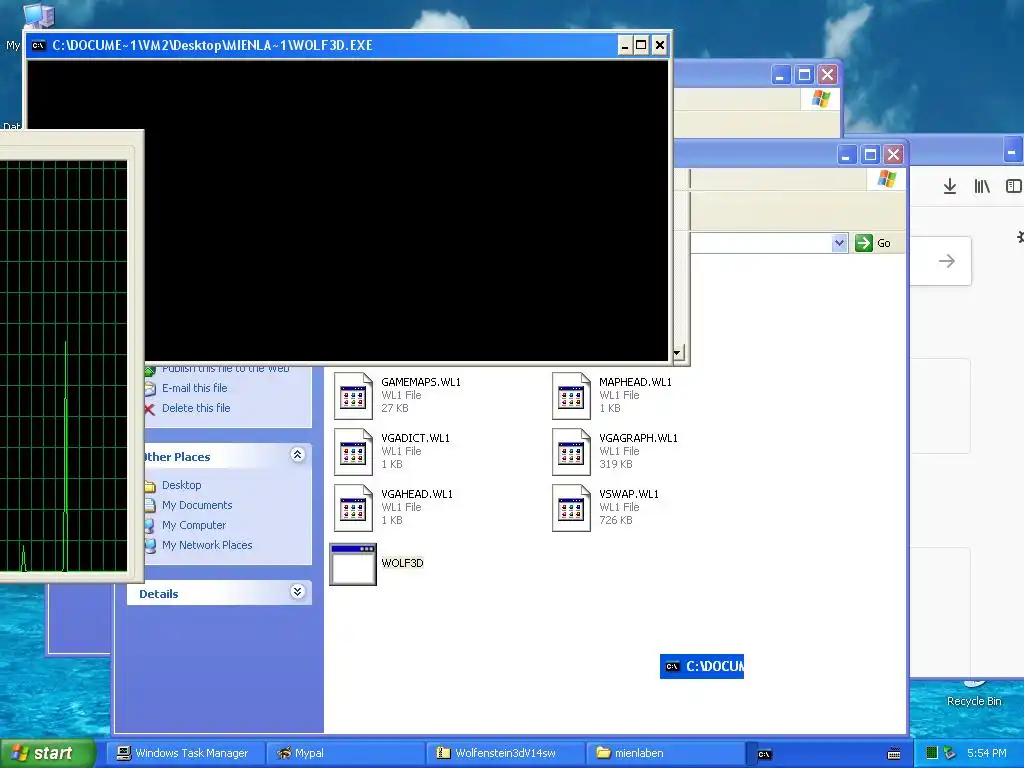1024x768 pixels.
Task: Click the Go button label
Action: (x=884, y=243)
